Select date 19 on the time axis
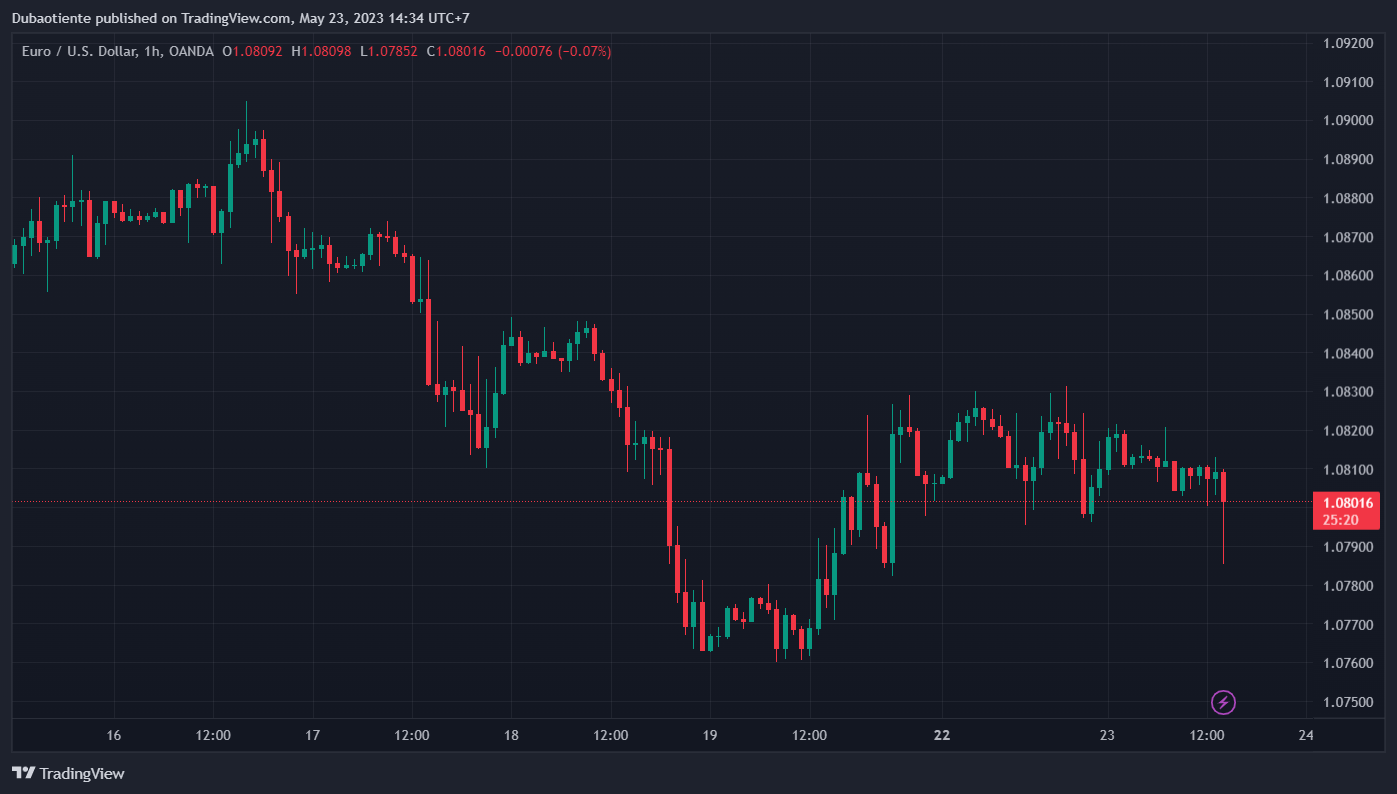This screenshot has height=794, width=1397. point(709,735)
